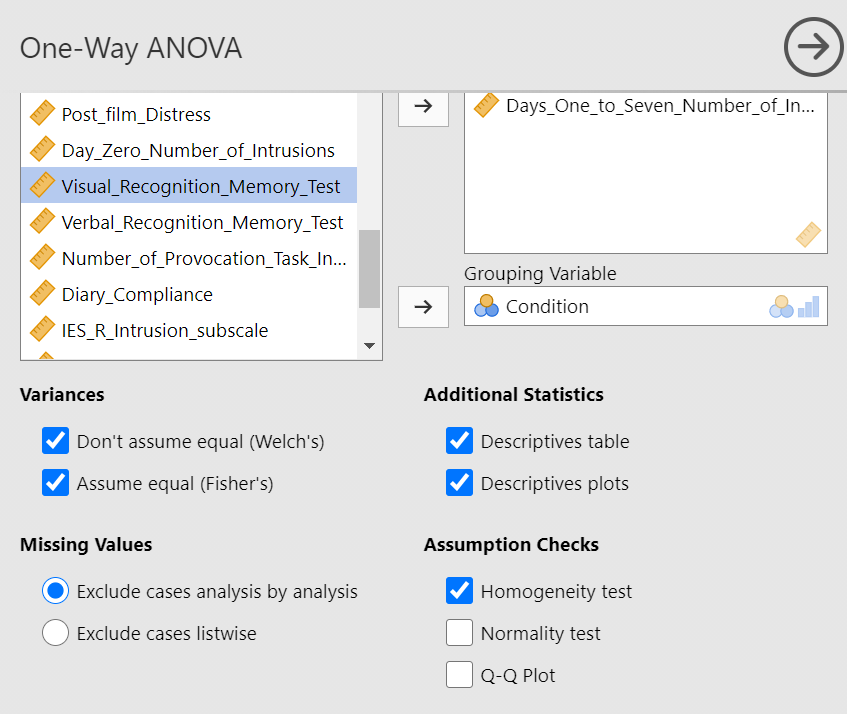
Task: Click down arrow of variable list scrollbar
Action: coord(369,346)
